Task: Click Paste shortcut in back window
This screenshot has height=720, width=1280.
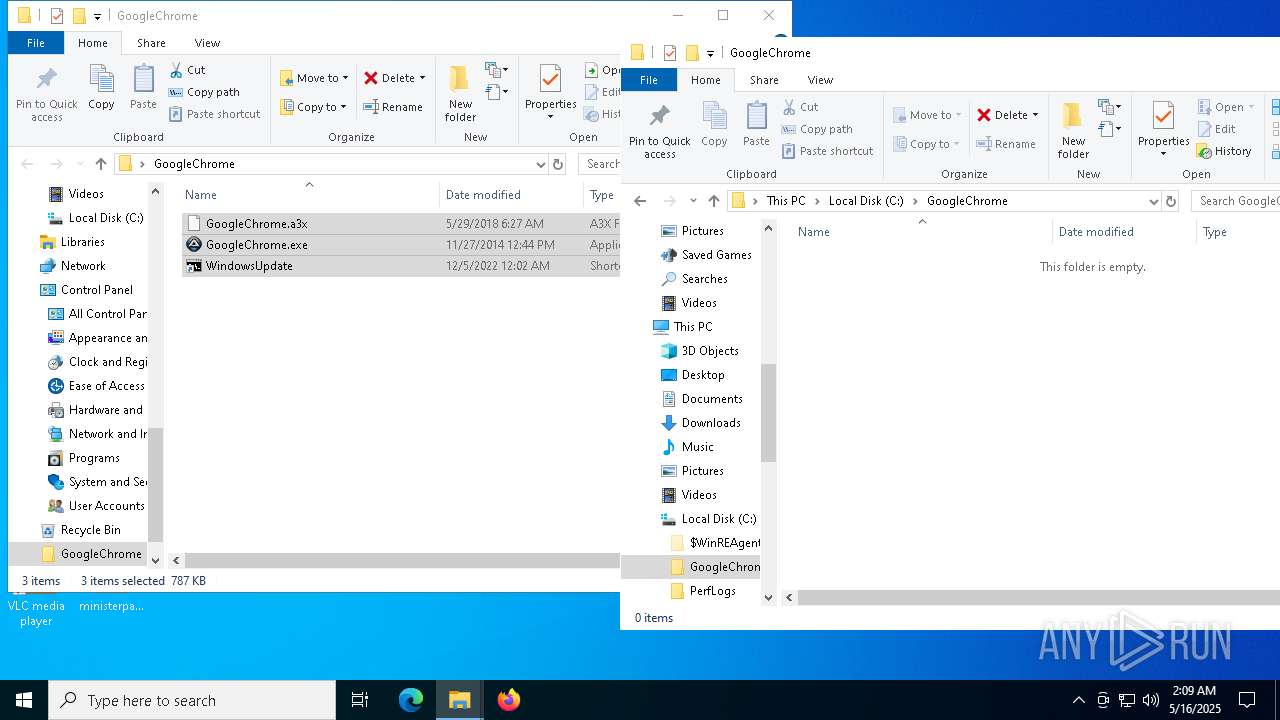Action: pos(214,114)
